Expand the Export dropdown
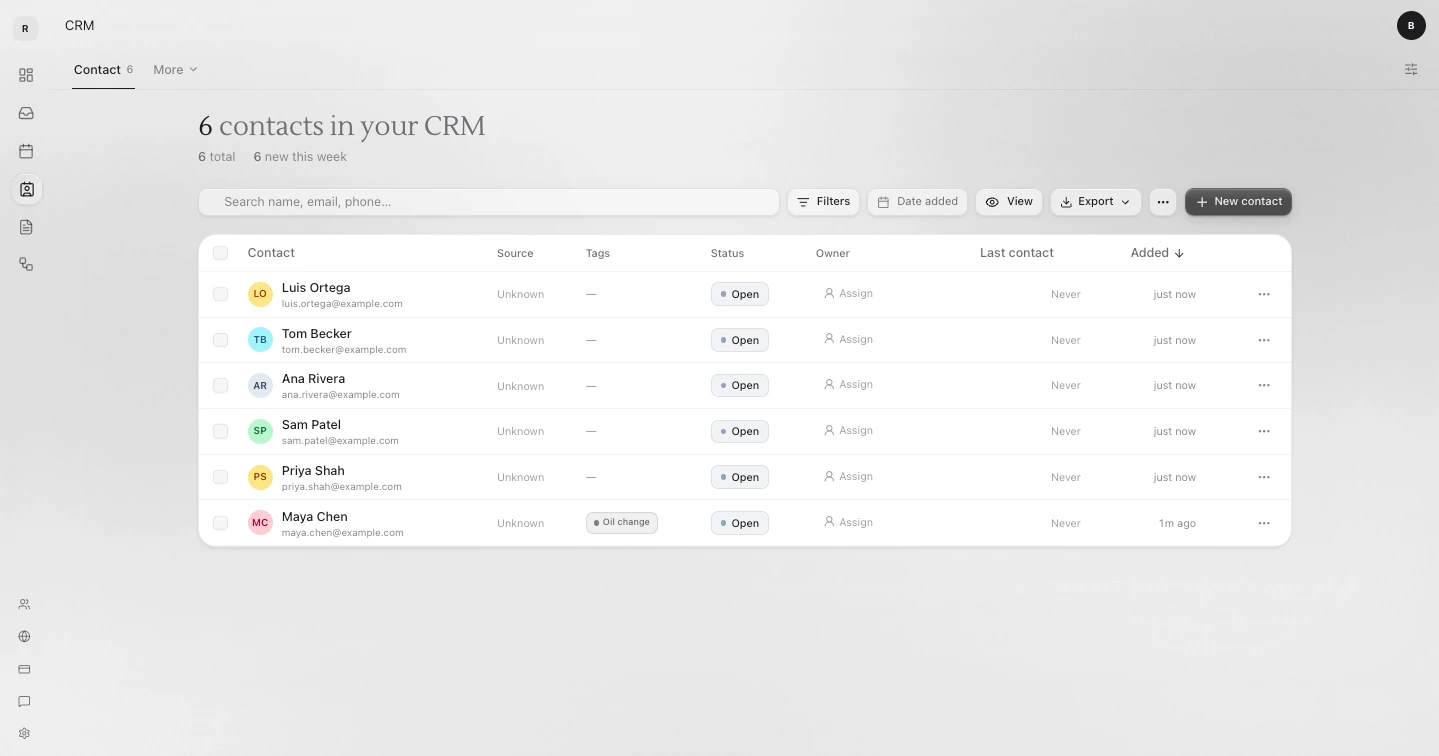Viewport: 1439px width, 756px height. pos(1096,202)
